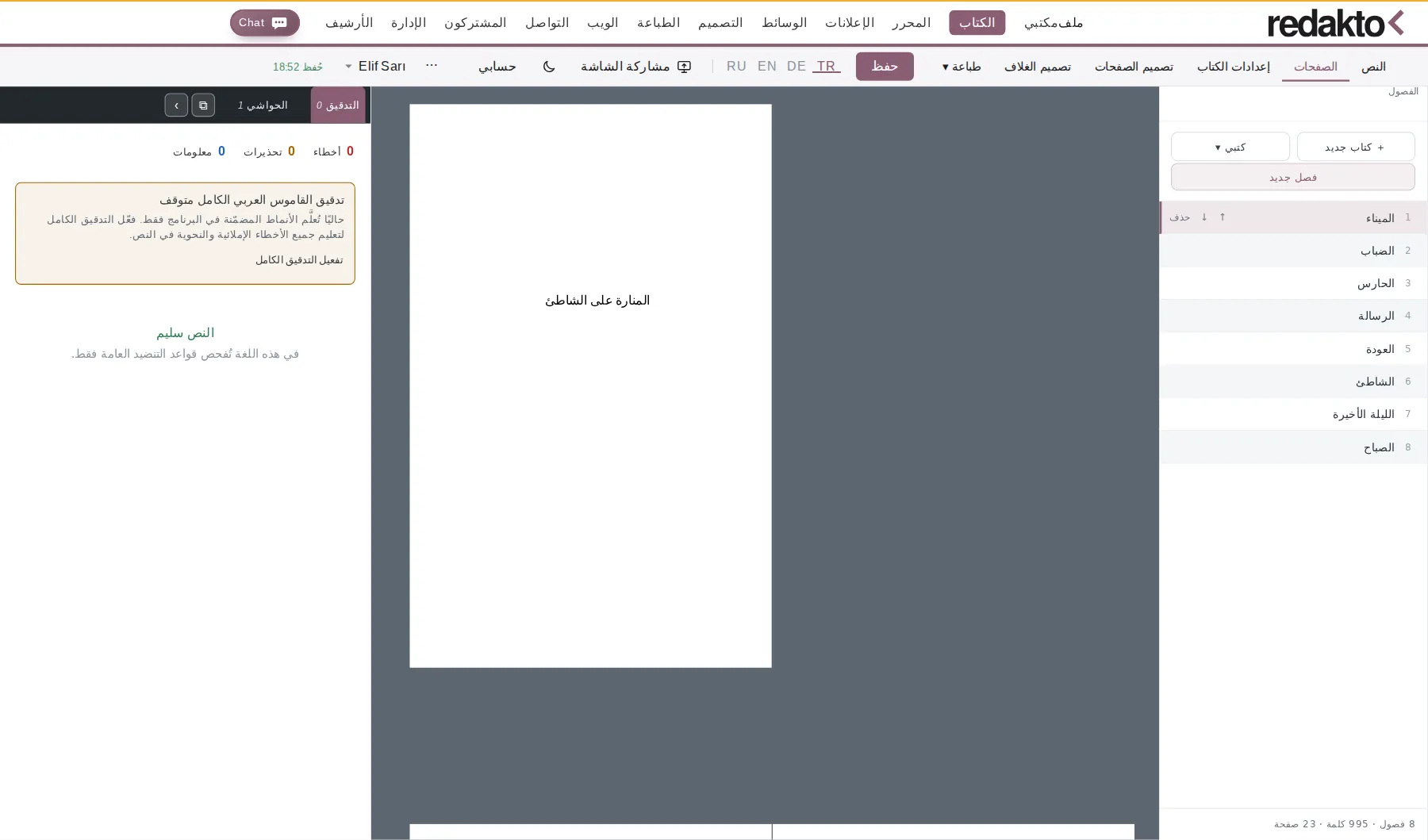
Task: Select chapter 3 الحارس
Action: (x=1293, y=283)
